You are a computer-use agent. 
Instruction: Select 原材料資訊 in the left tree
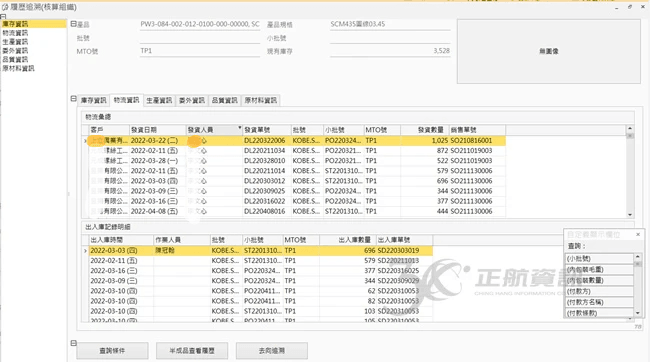(x=18, y=68)
